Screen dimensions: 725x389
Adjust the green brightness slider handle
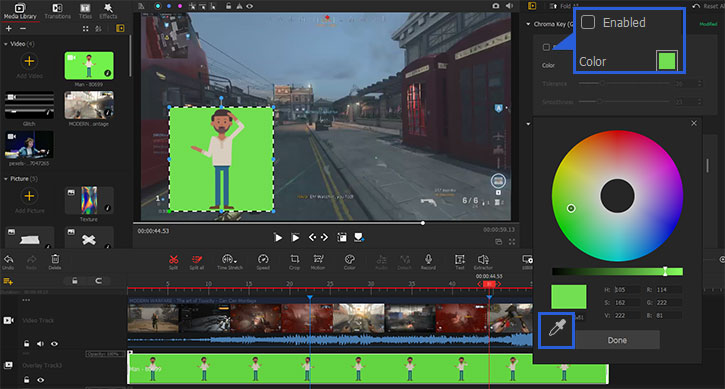[x=665, y=271]
